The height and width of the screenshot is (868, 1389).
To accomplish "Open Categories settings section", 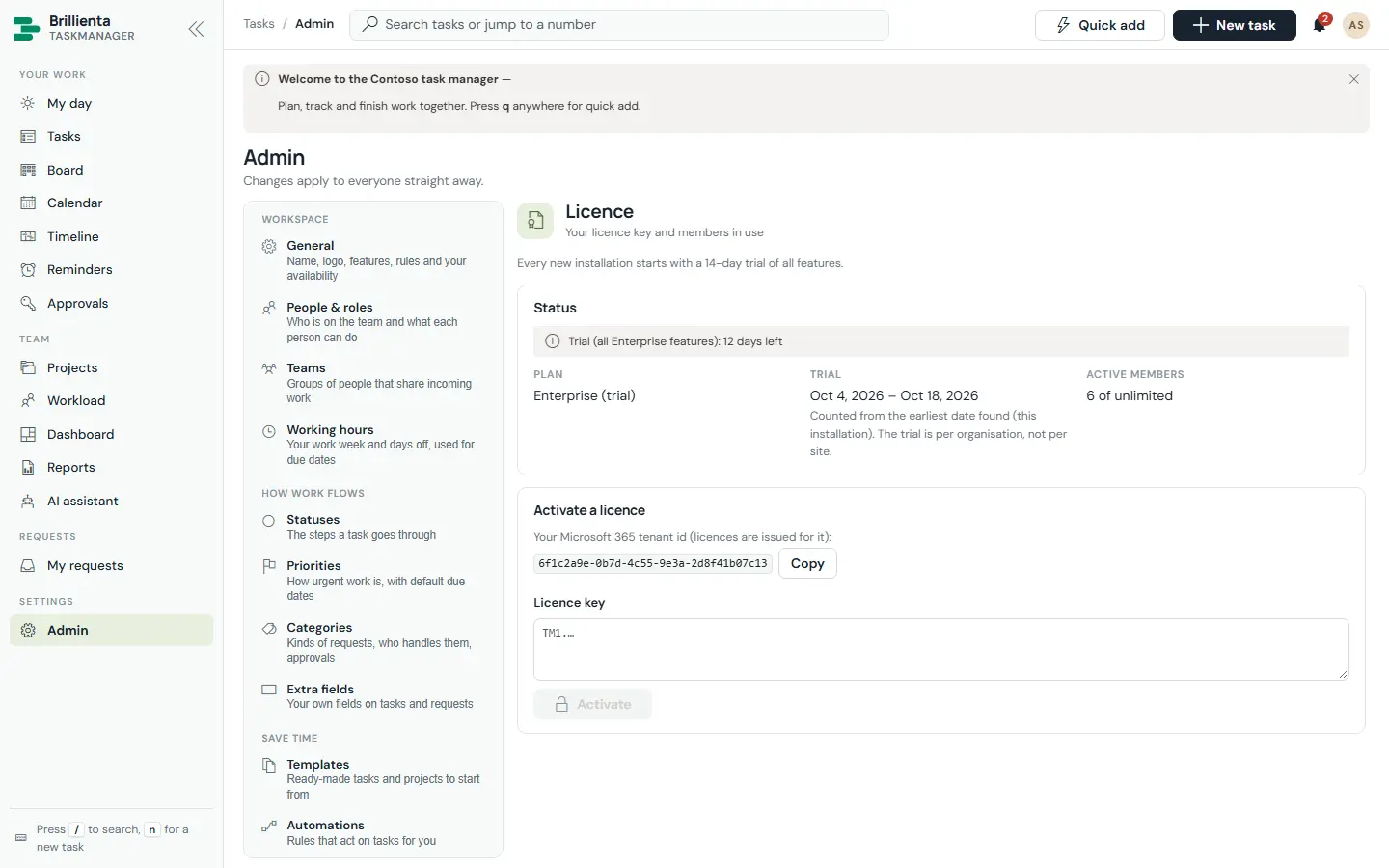I will coord(373,642).
